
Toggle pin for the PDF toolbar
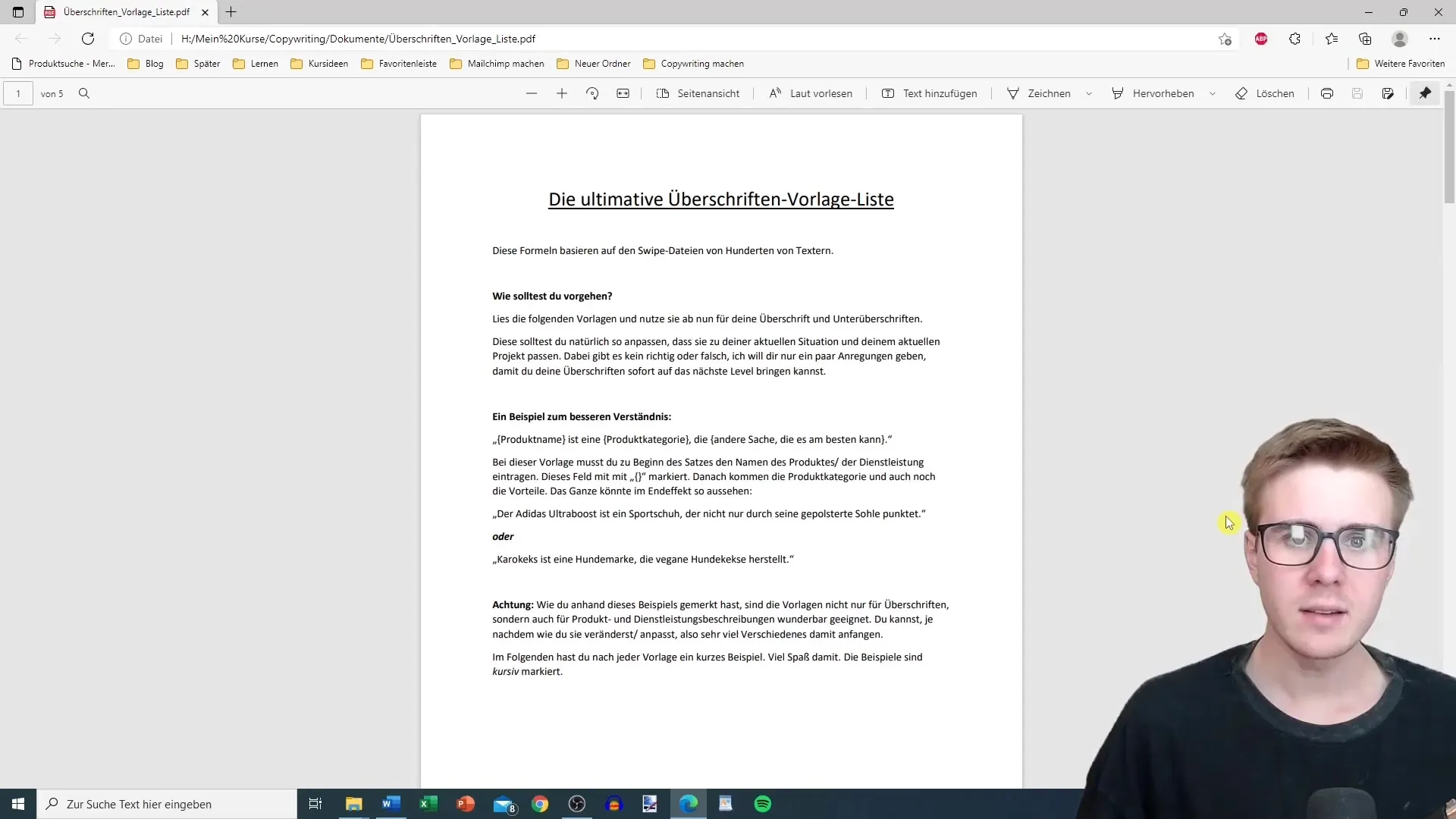pyautogui.click(x=1426, y=93)
